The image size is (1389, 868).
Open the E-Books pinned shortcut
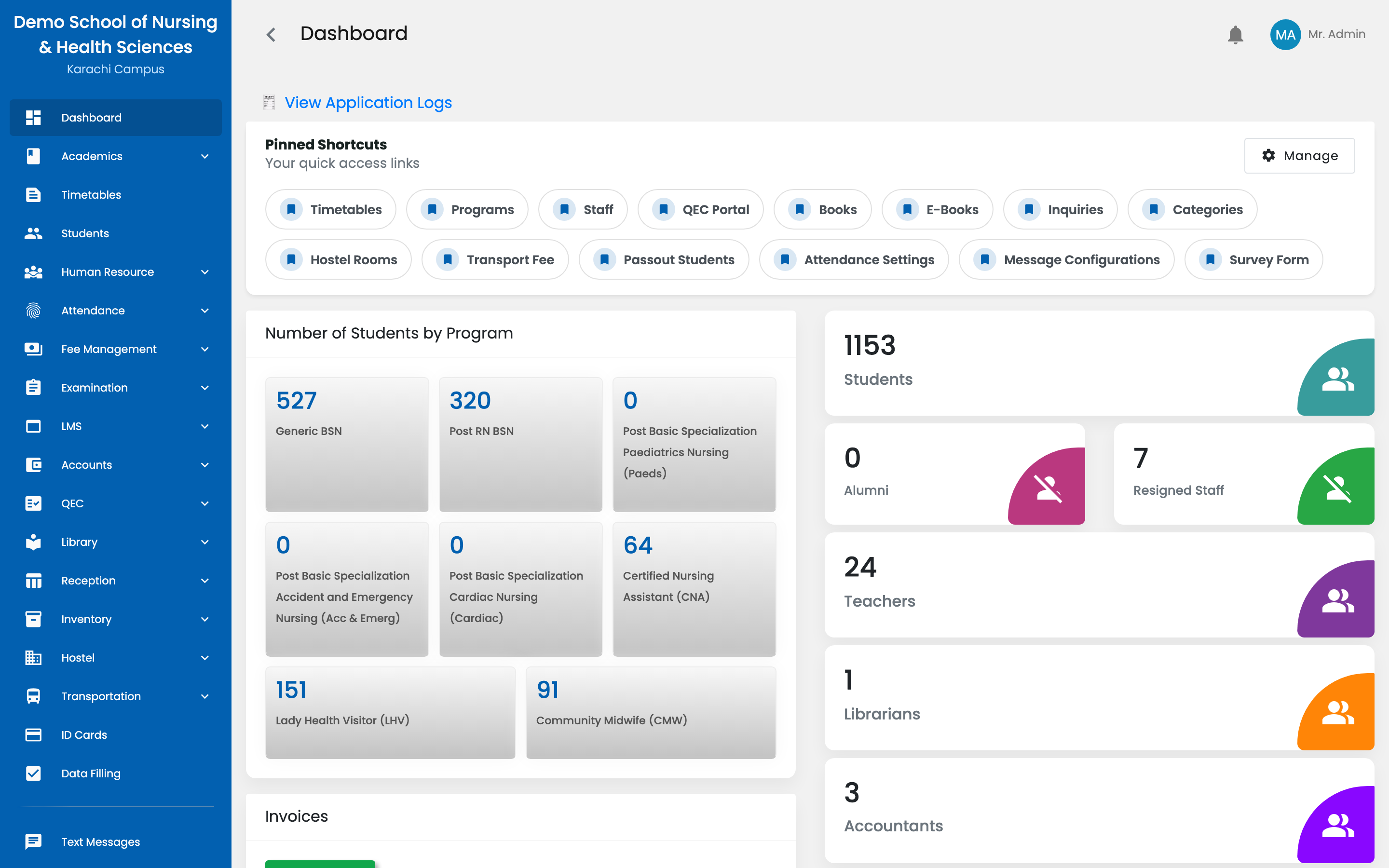pyautogui.click(x=937, y=210)
